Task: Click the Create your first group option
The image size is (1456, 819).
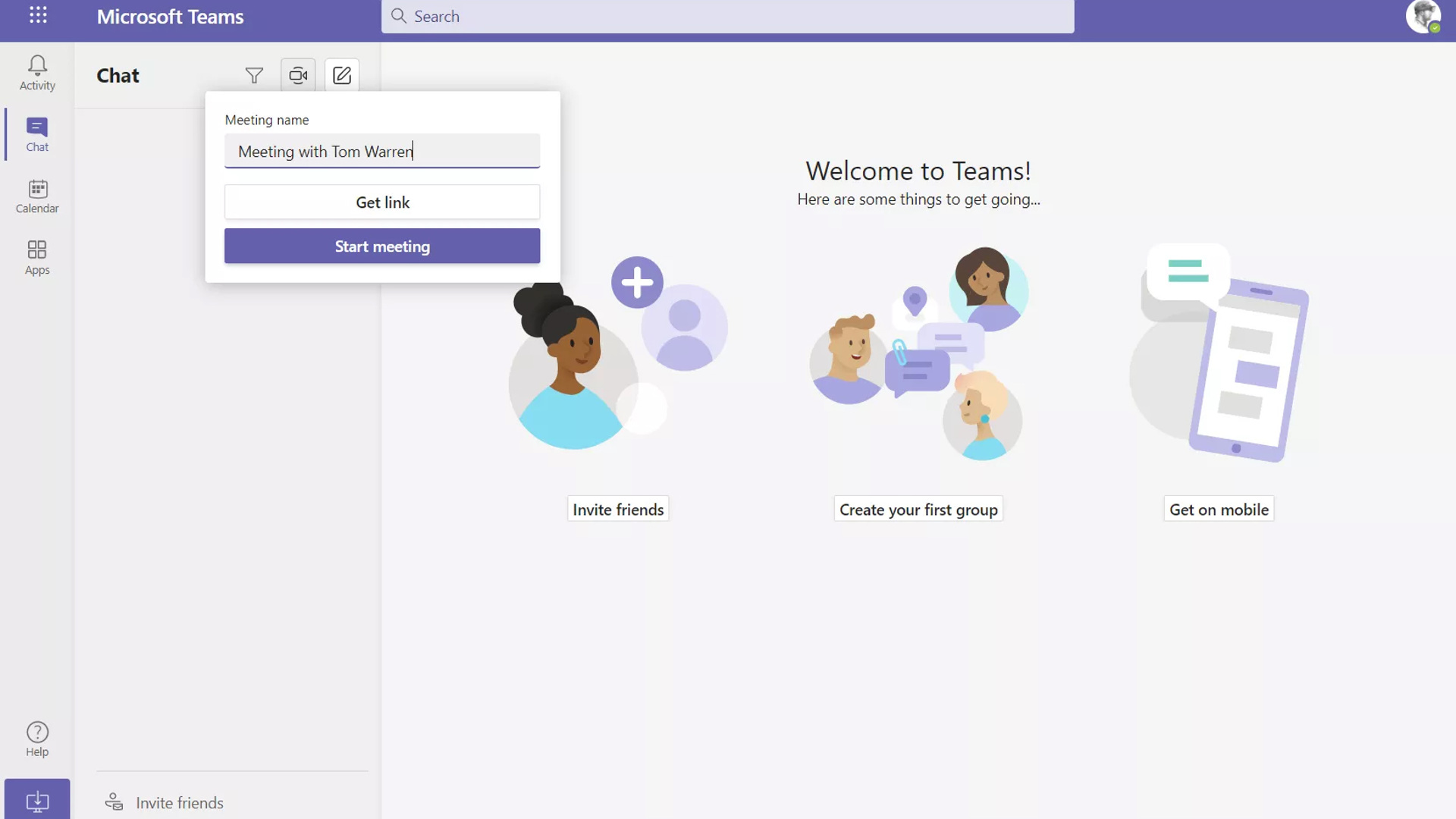Action: (918, 510)
